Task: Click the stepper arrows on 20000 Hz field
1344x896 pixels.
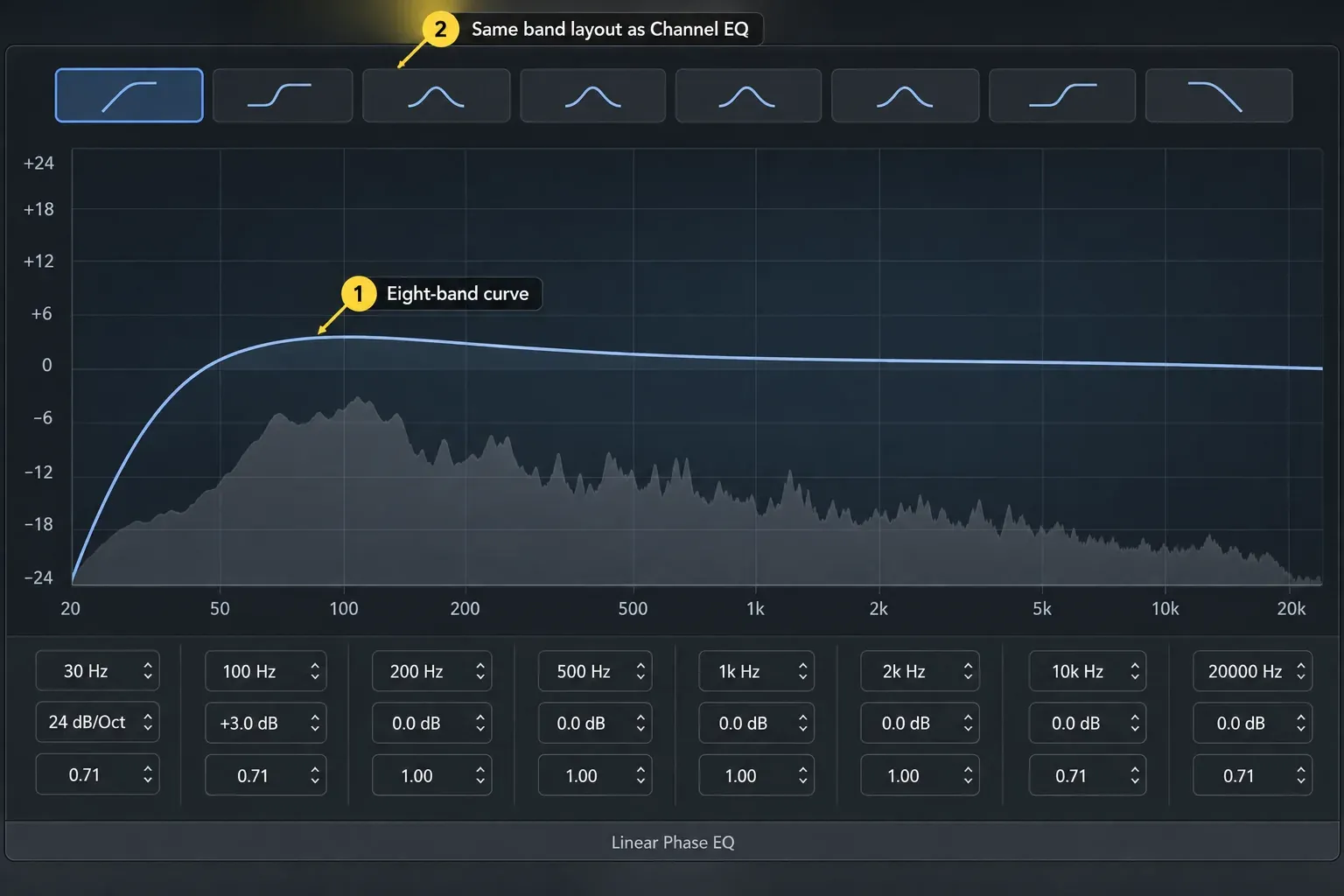Action: pos(1300,671)
